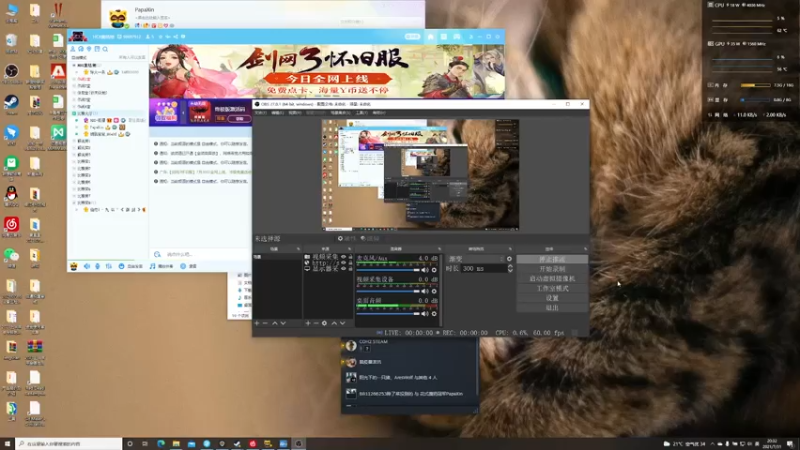The image size is (800, 450).
Task: Open NetEase Cloud Music desktop icon
Action: click(x=11, y=226)
